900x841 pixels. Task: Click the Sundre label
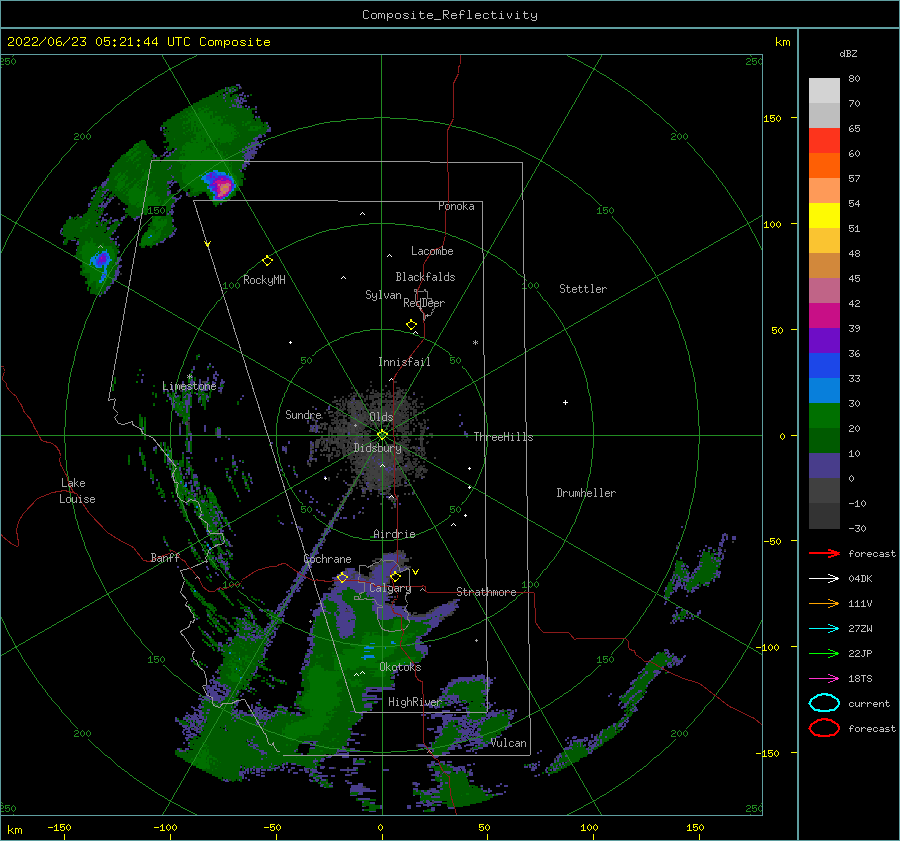click(303, 414)
